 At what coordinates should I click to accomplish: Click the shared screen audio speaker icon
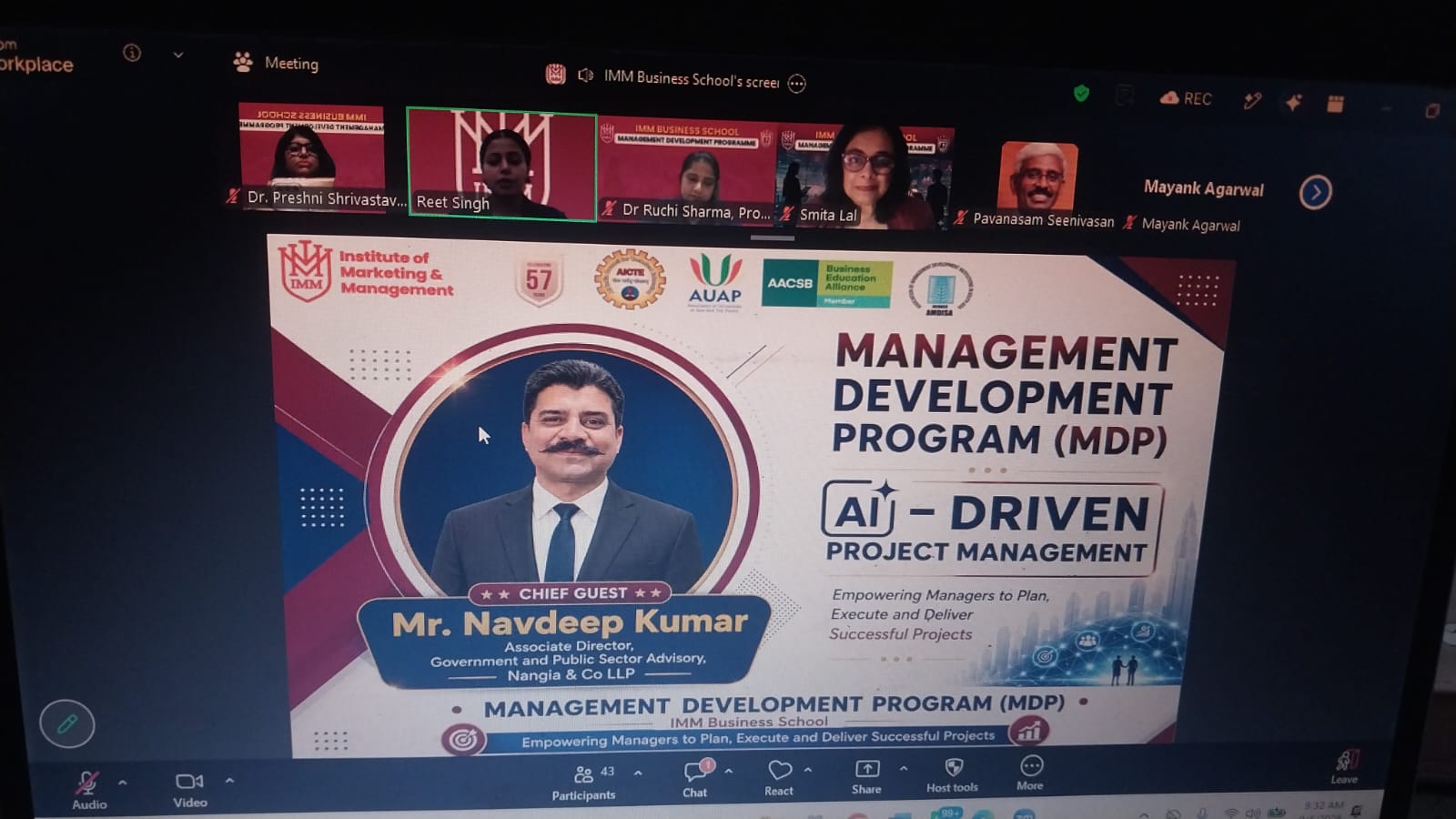[585, 76]
